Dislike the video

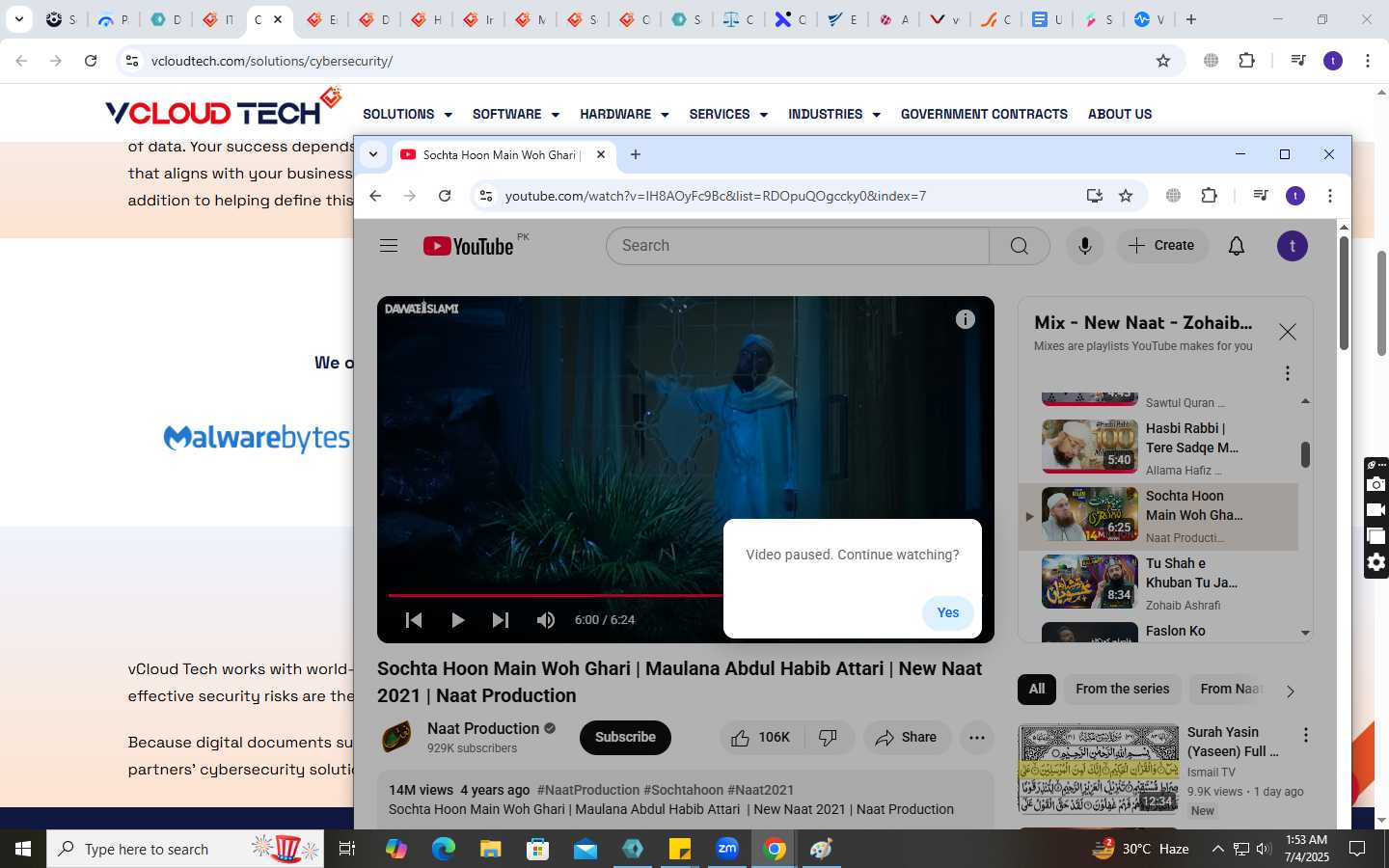(x=828, y=738)
